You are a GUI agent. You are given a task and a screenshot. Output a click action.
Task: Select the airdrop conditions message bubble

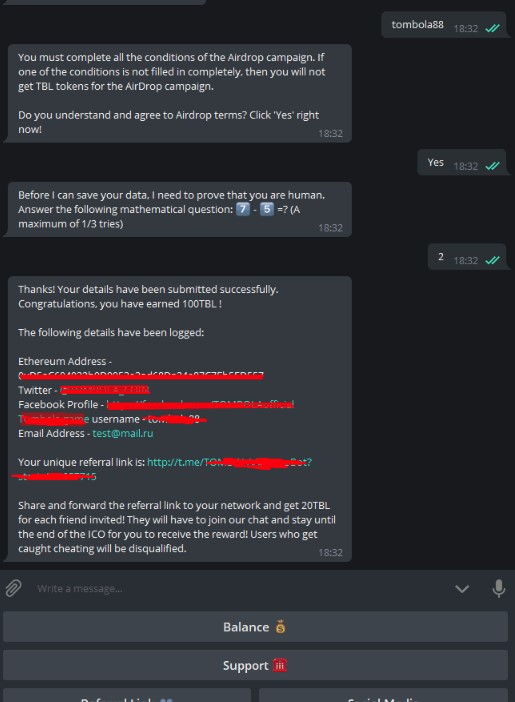point(180,93)
